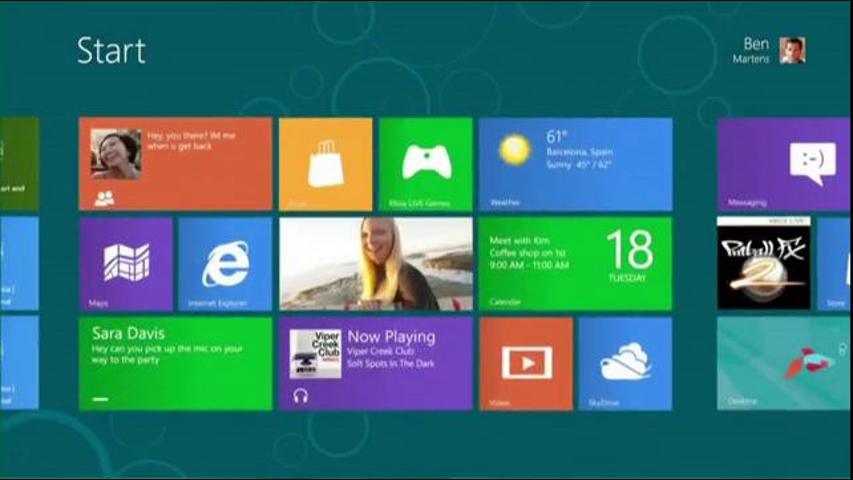This screenshot has width=853, height=480.
Task: Open the People tile with chat message
Action: [x=176, y=164]
